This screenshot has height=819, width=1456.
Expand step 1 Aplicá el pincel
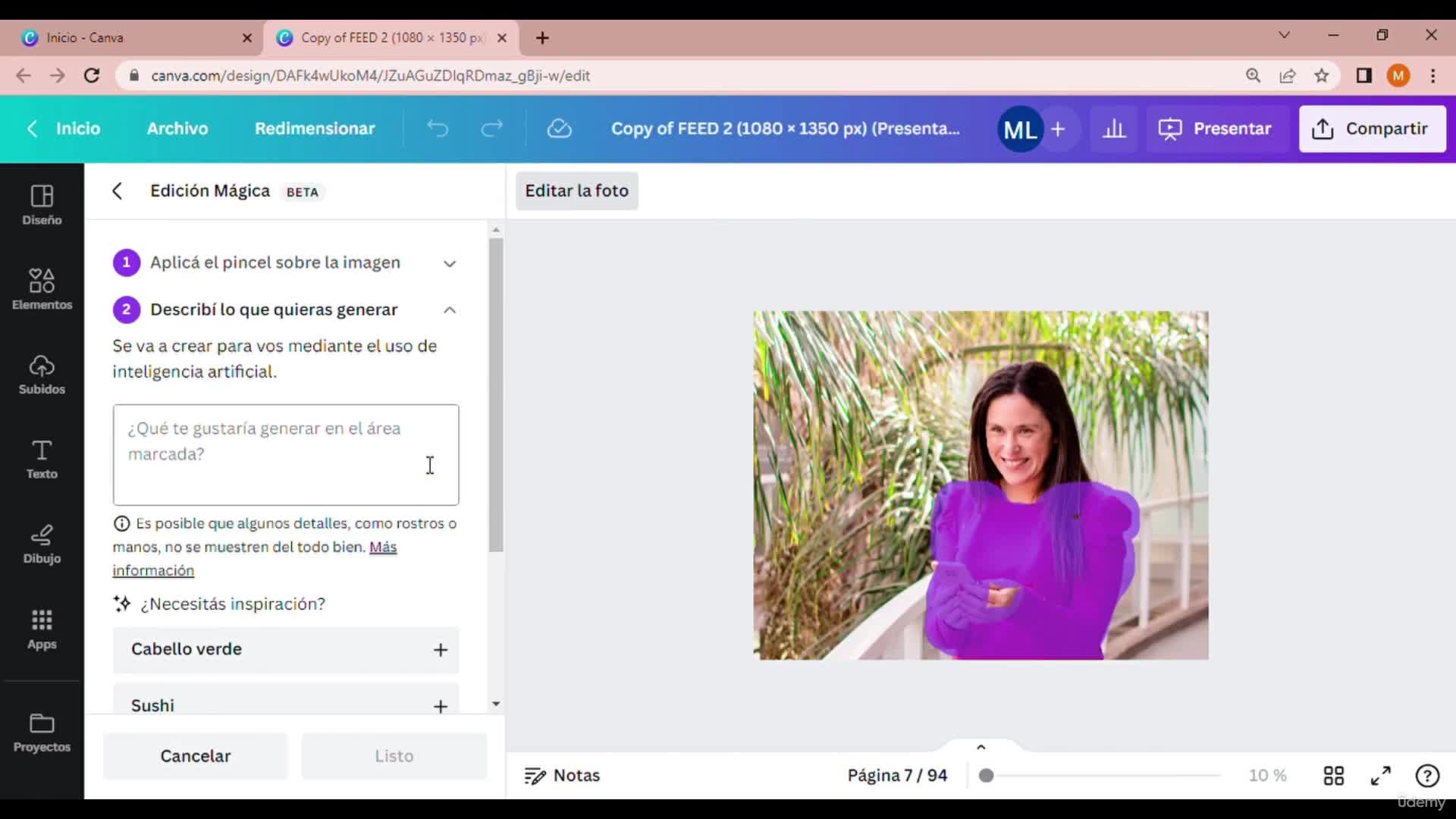(450, 264)
